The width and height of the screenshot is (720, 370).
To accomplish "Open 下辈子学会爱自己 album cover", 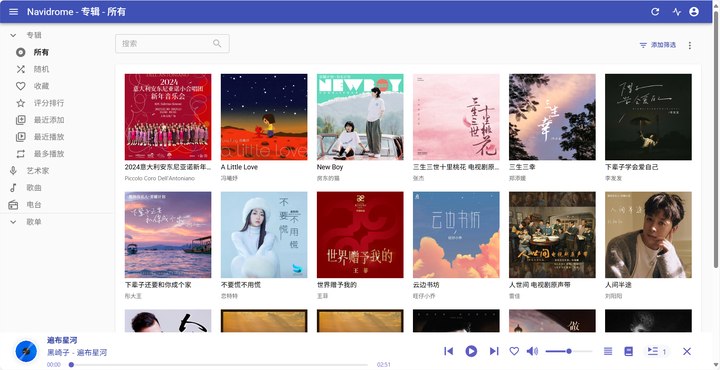I will [648, 117].
